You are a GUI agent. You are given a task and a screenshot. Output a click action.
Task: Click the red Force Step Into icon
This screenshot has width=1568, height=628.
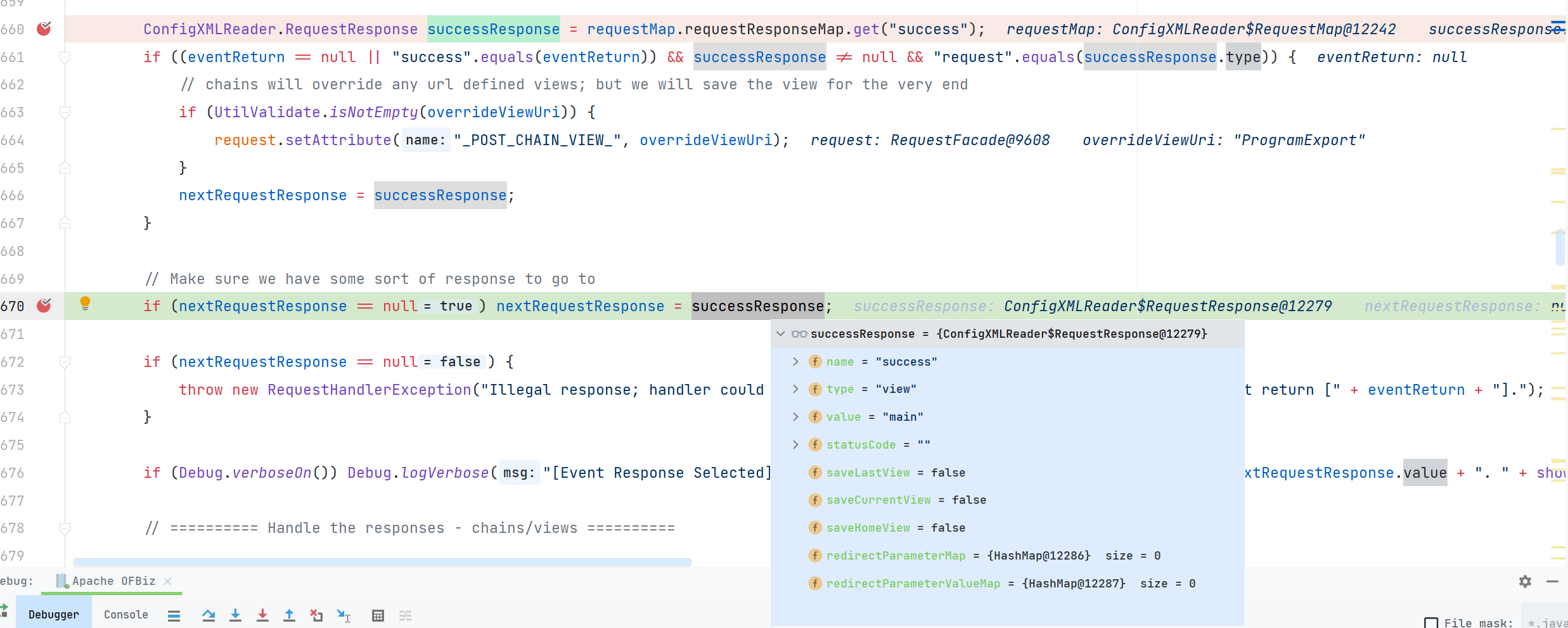click(x=262, y=615)
